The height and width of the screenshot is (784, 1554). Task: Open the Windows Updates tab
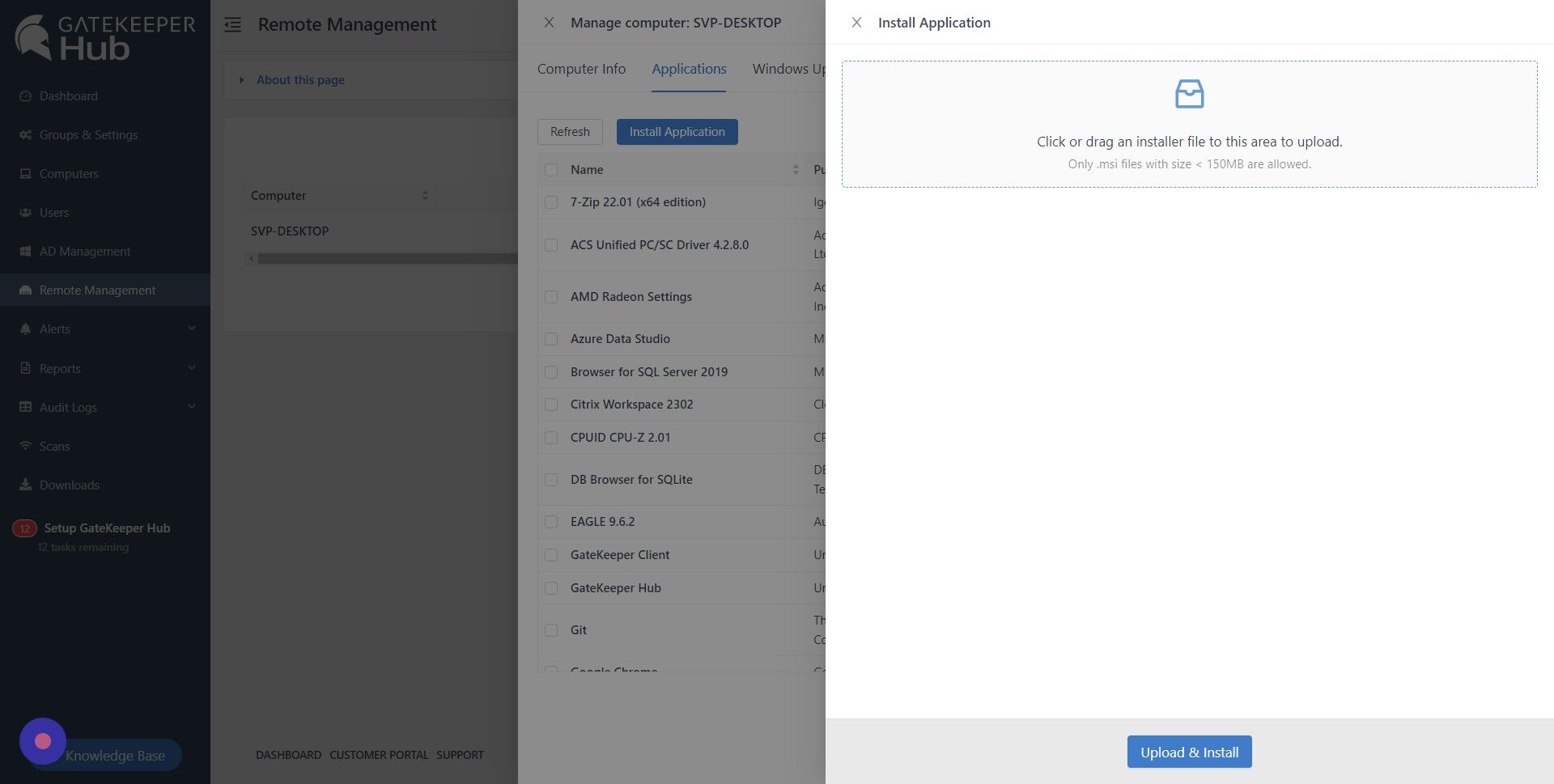788,69
